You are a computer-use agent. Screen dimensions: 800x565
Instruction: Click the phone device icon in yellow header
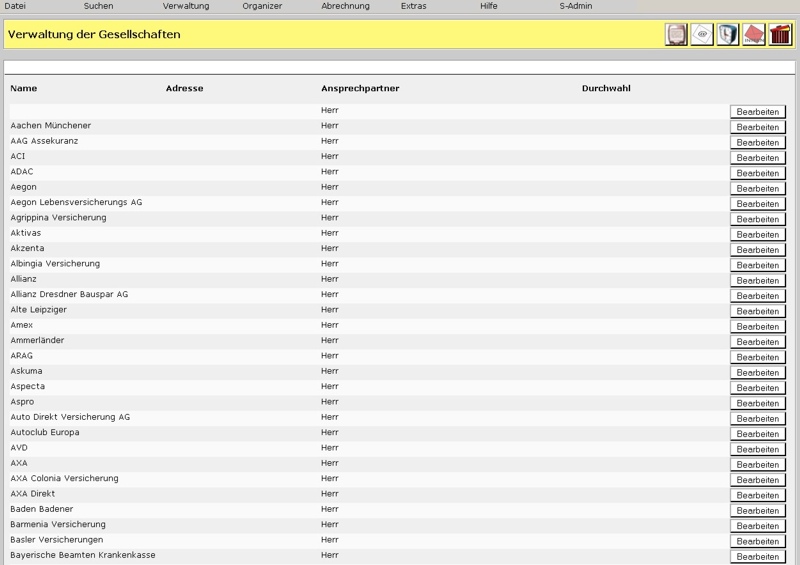click(676, 35)
